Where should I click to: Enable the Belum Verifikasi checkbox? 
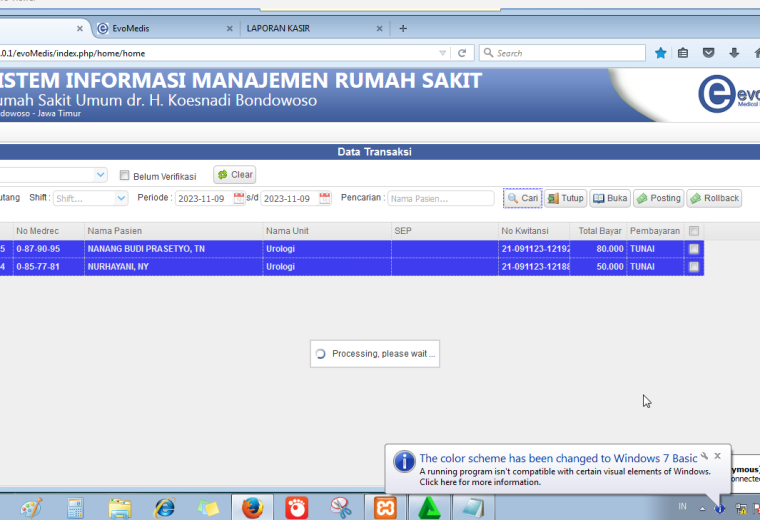tap(125, 175)
